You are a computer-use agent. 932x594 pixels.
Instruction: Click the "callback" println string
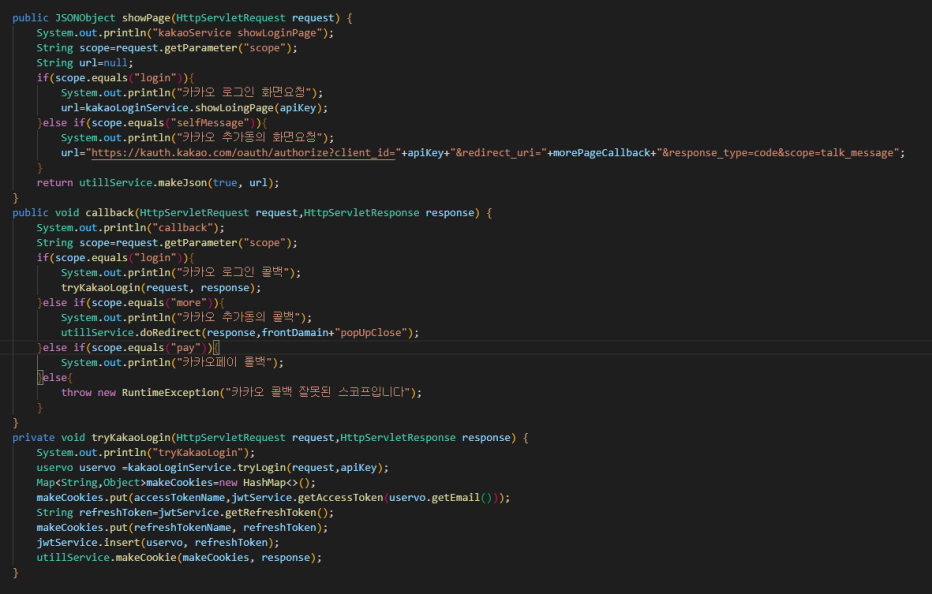point(182,228)
